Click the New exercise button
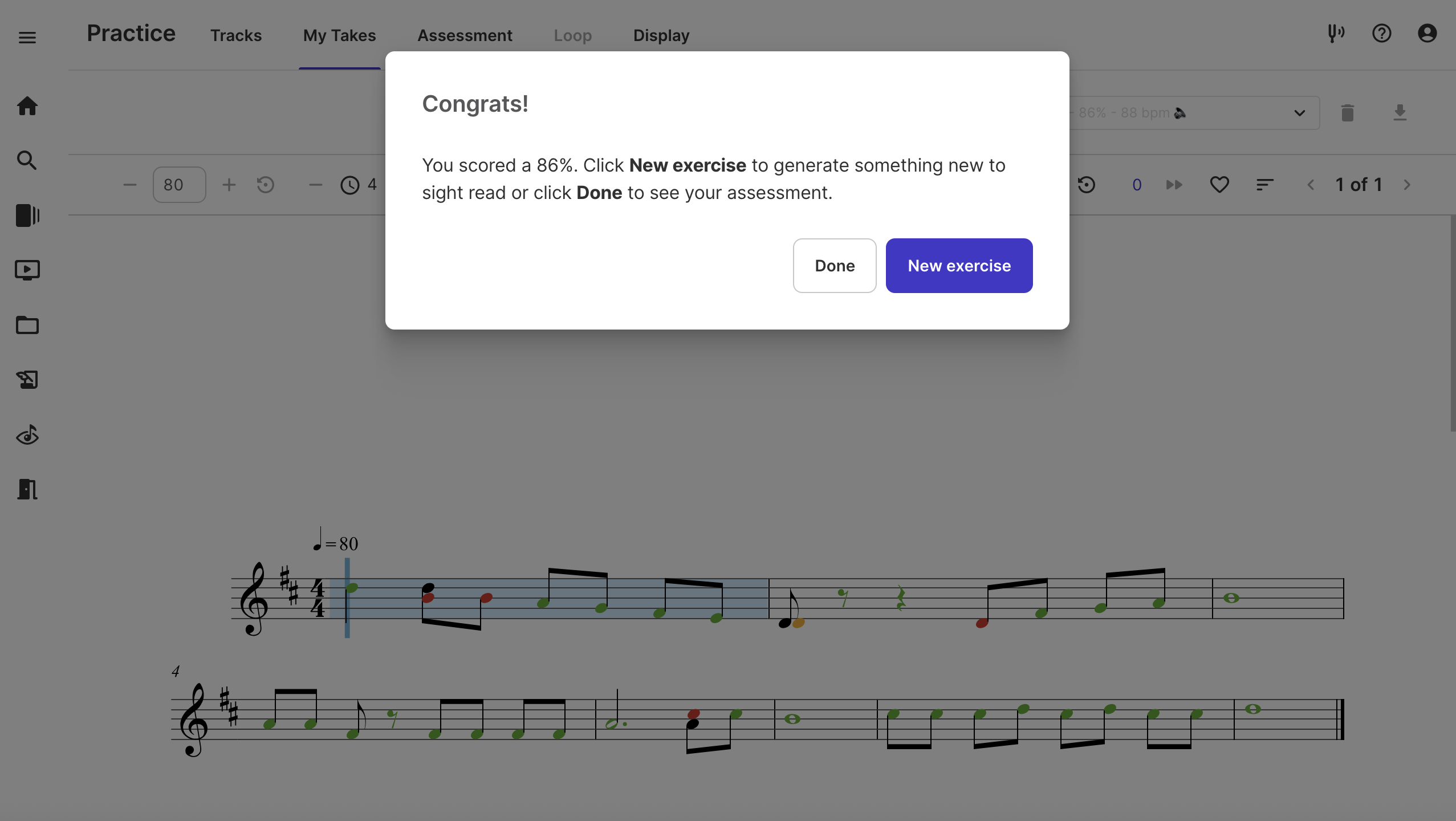Screen dimensions: 1456x821 [x=958, y=265]
